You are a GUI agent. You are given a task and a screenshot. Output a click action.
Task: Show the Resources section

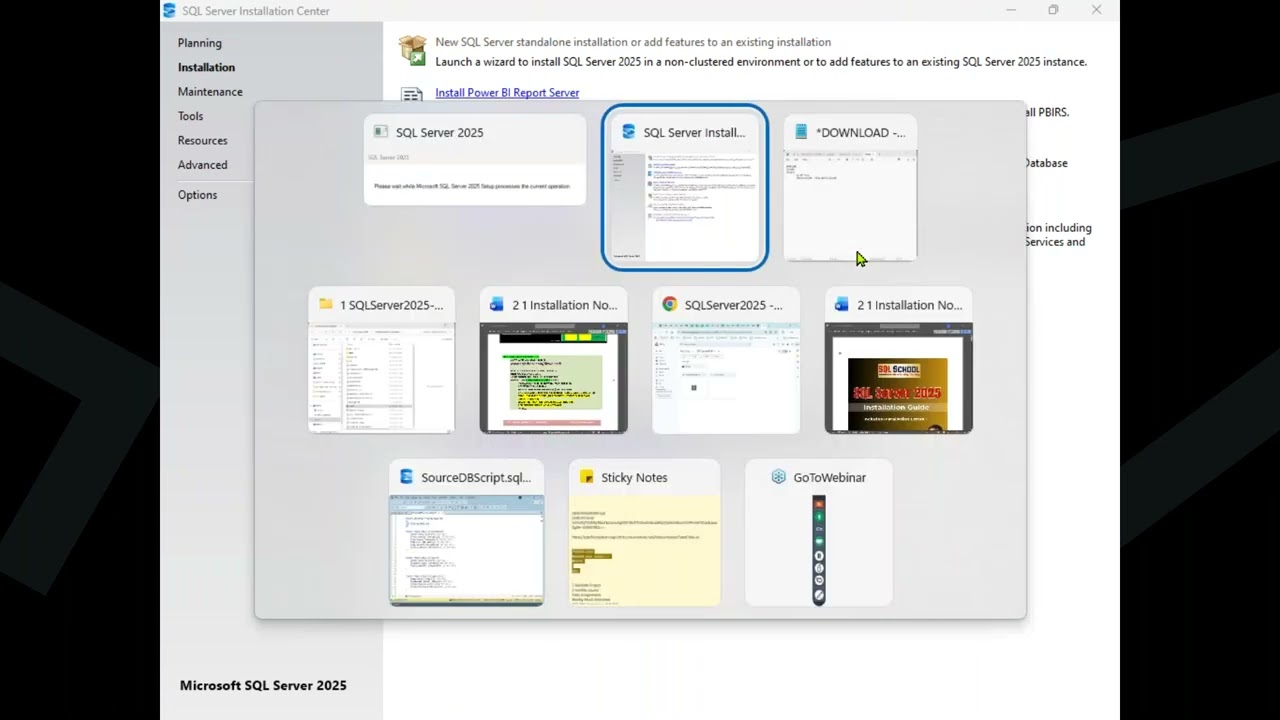202,141
